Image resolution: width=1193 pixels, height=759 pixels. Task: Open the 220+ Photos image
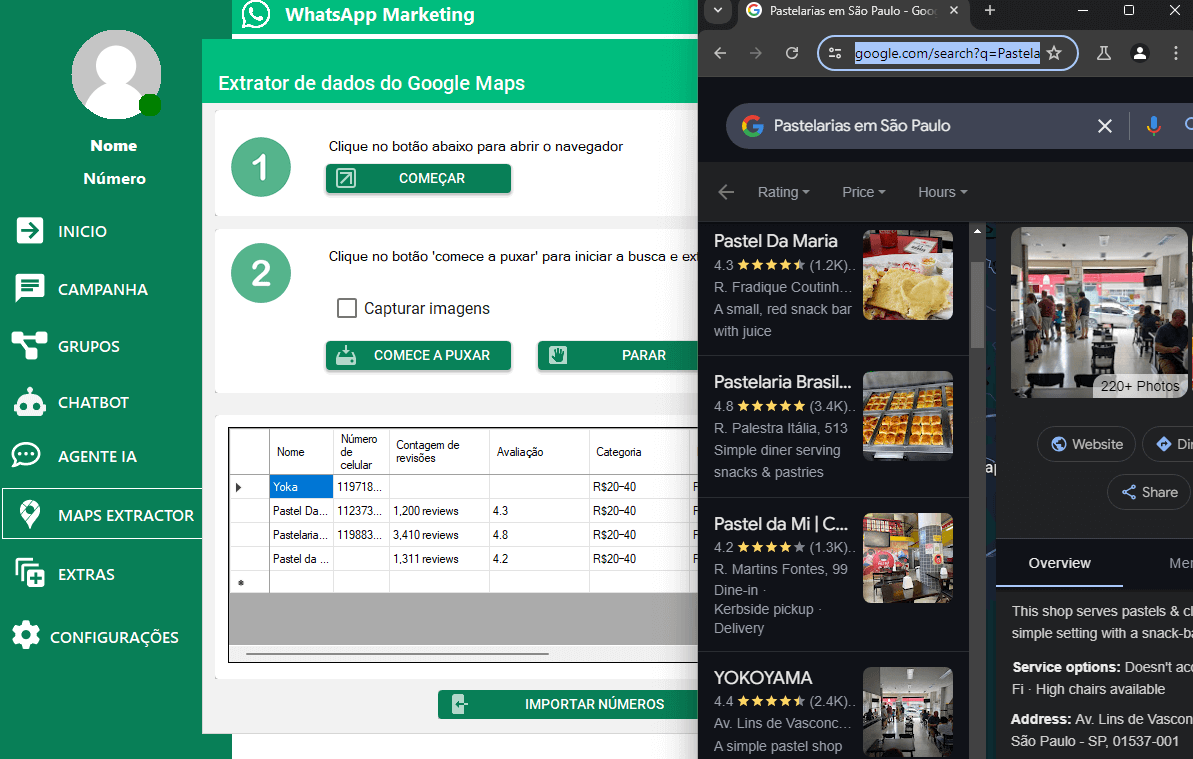1100,312
